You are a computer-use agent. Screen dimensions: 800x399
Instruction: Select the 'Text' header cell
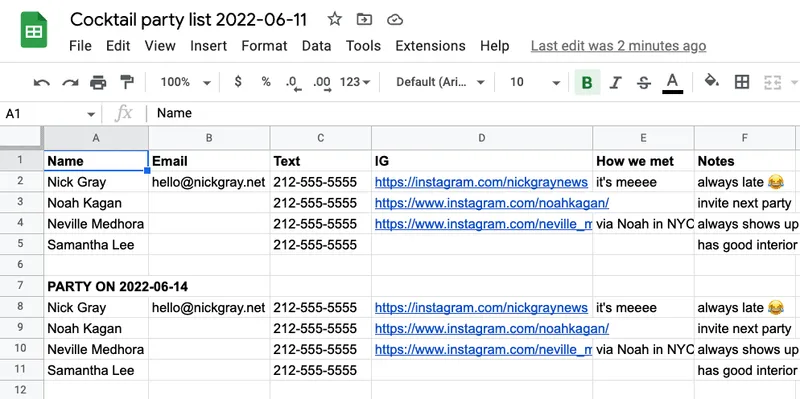(321, 161)
